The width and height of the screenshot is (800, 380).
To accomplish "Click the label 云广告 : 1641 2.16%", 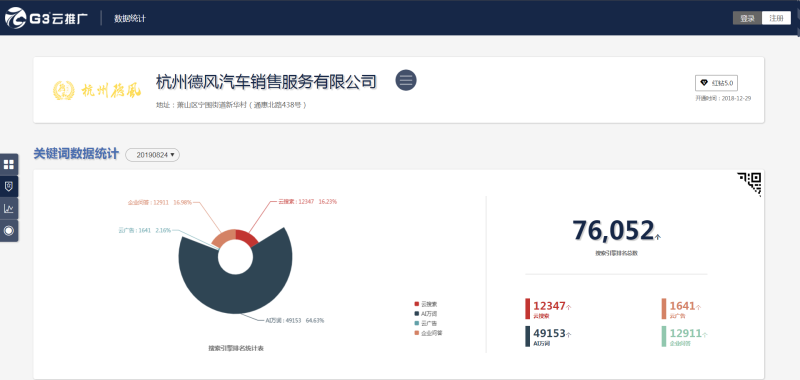I will (145, 230).
